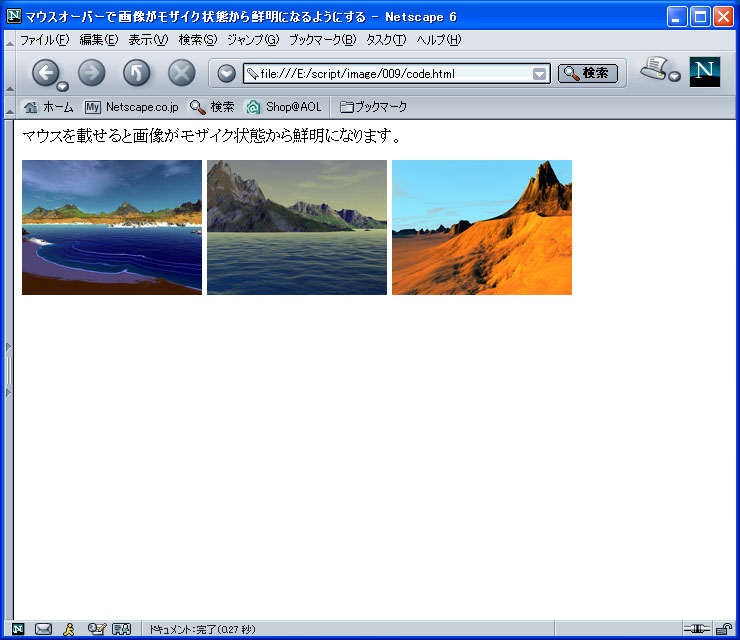Click the Netscape icon in the title bar
Image resolution: width=740 pixels, height=640 pixels.
tap(14, 16)
